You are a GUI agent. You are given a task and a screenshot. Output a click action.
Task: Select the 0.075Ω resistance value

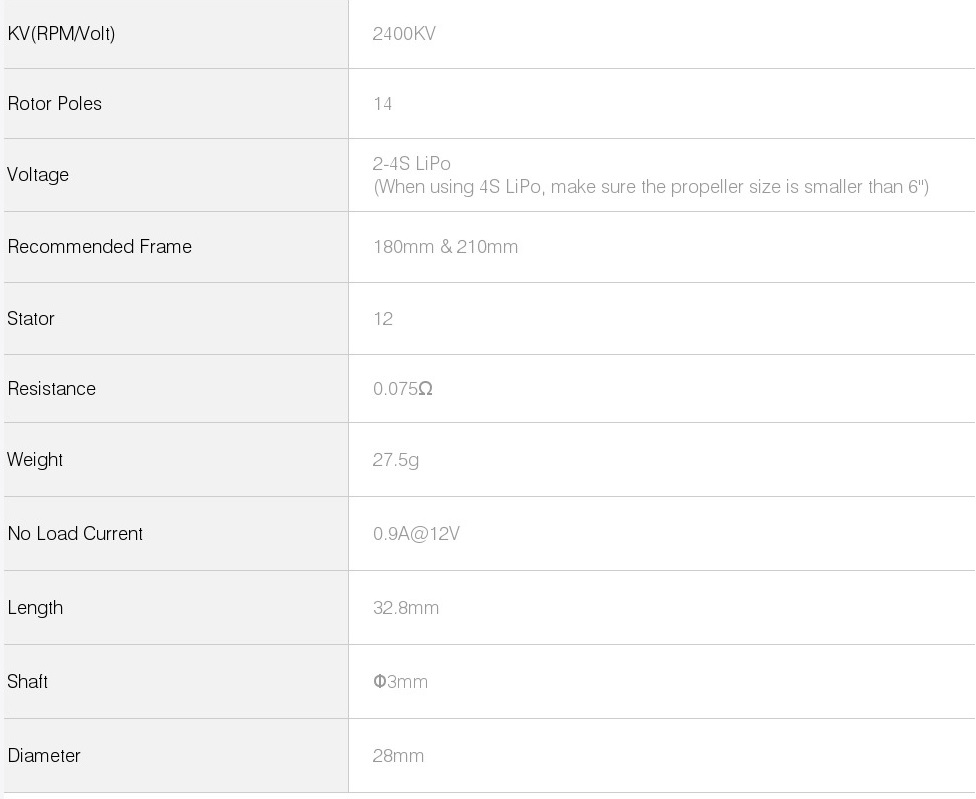pos(403,389)
